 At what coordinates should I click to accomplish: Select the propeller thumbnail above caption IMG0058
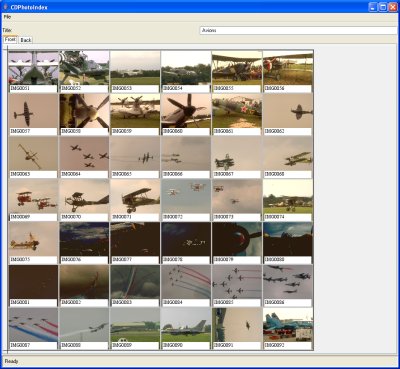pos(84,111)
